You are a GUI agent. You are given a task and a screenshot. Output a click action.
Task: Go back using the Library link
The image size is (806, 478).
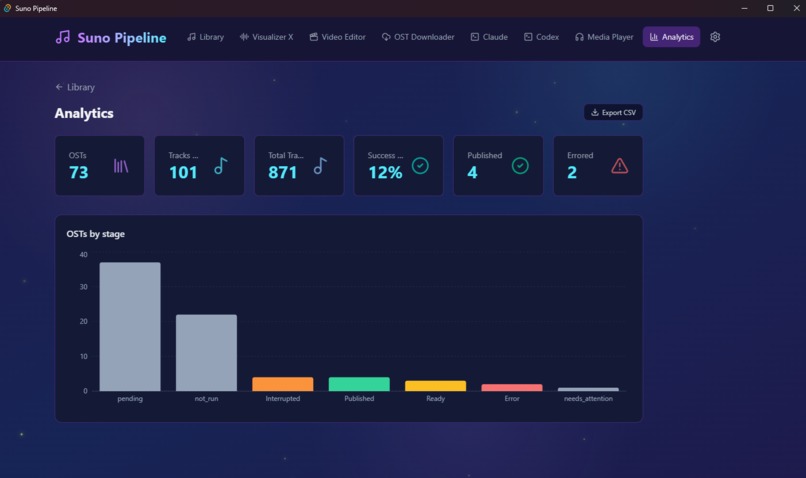[x=75, y=87]
